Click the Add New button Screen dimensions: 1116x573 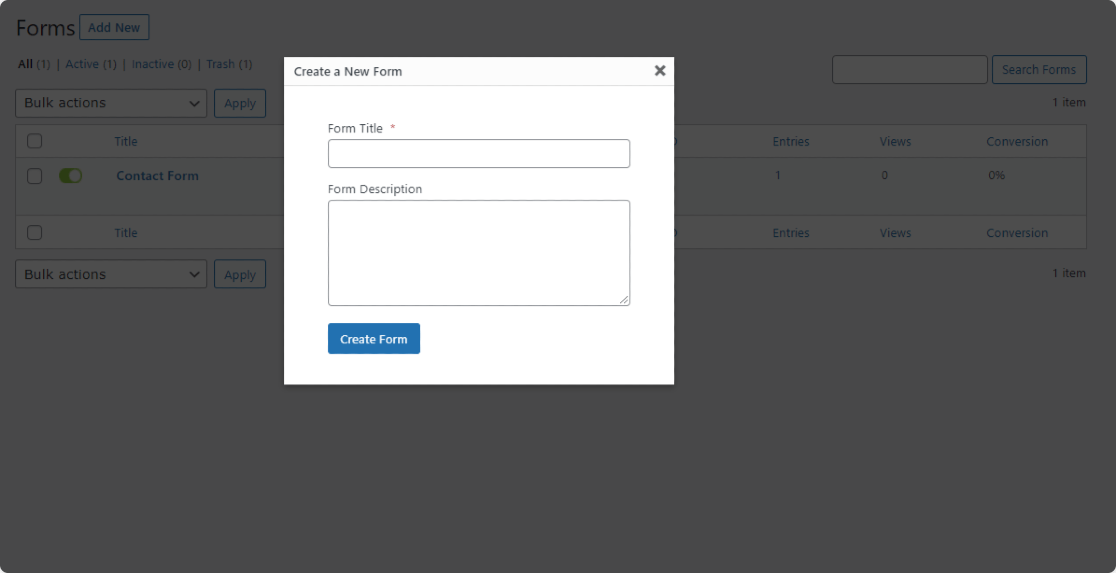coord(114,28)
